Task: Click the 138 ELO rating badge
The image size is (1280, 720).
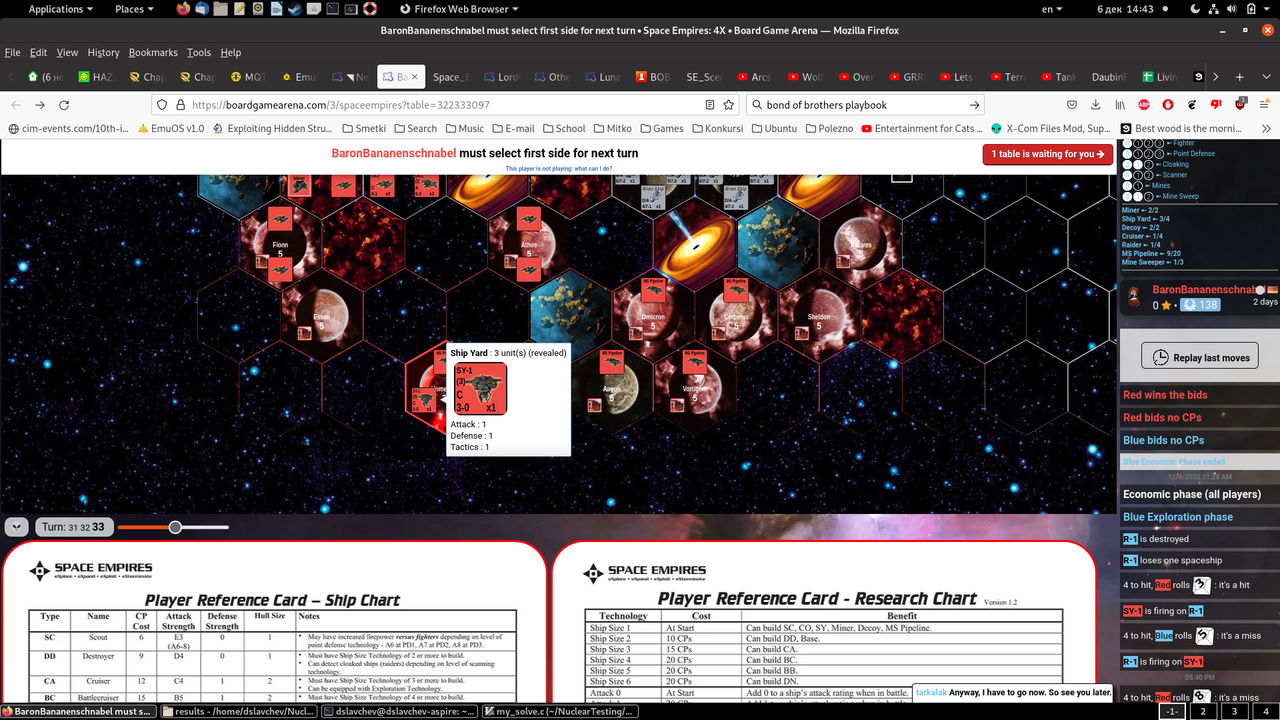Action: (1200, 305)
